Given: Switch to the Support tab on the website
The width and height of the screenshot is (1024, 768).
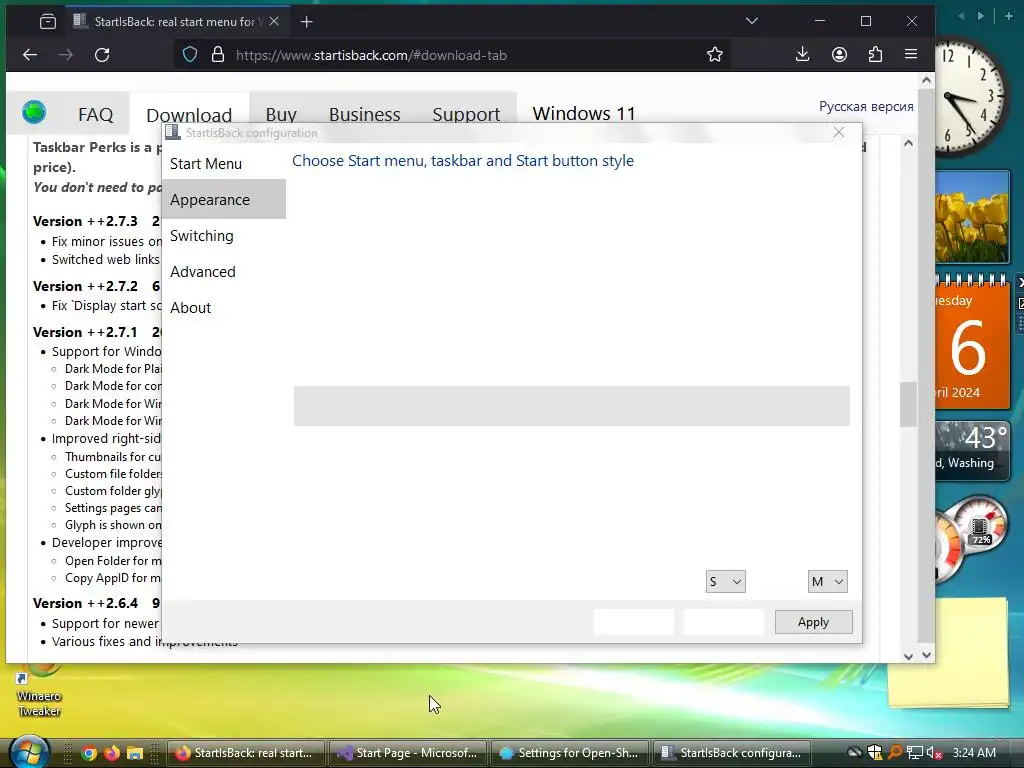Looking at the screenshot, I should pos(466,114).
